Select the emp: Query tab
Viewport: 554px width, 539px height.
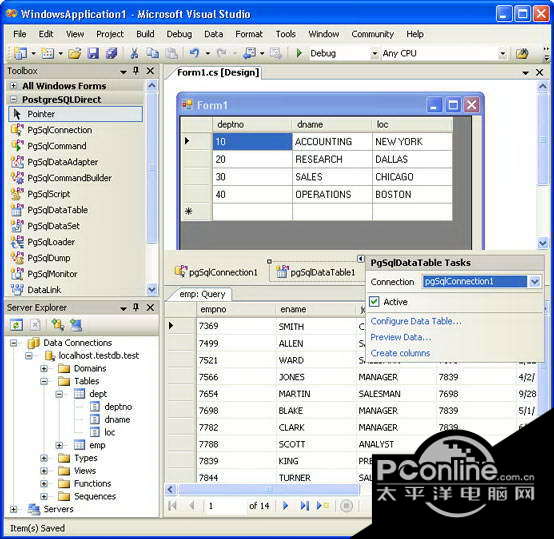(202, 294)
